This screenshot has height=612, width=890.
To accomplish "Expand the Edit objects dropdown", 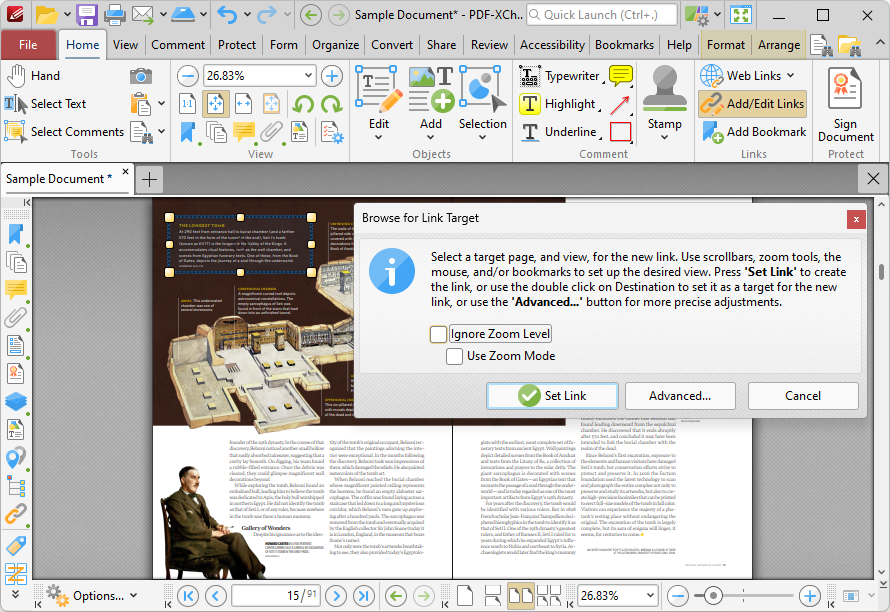I will coord(379,137).
